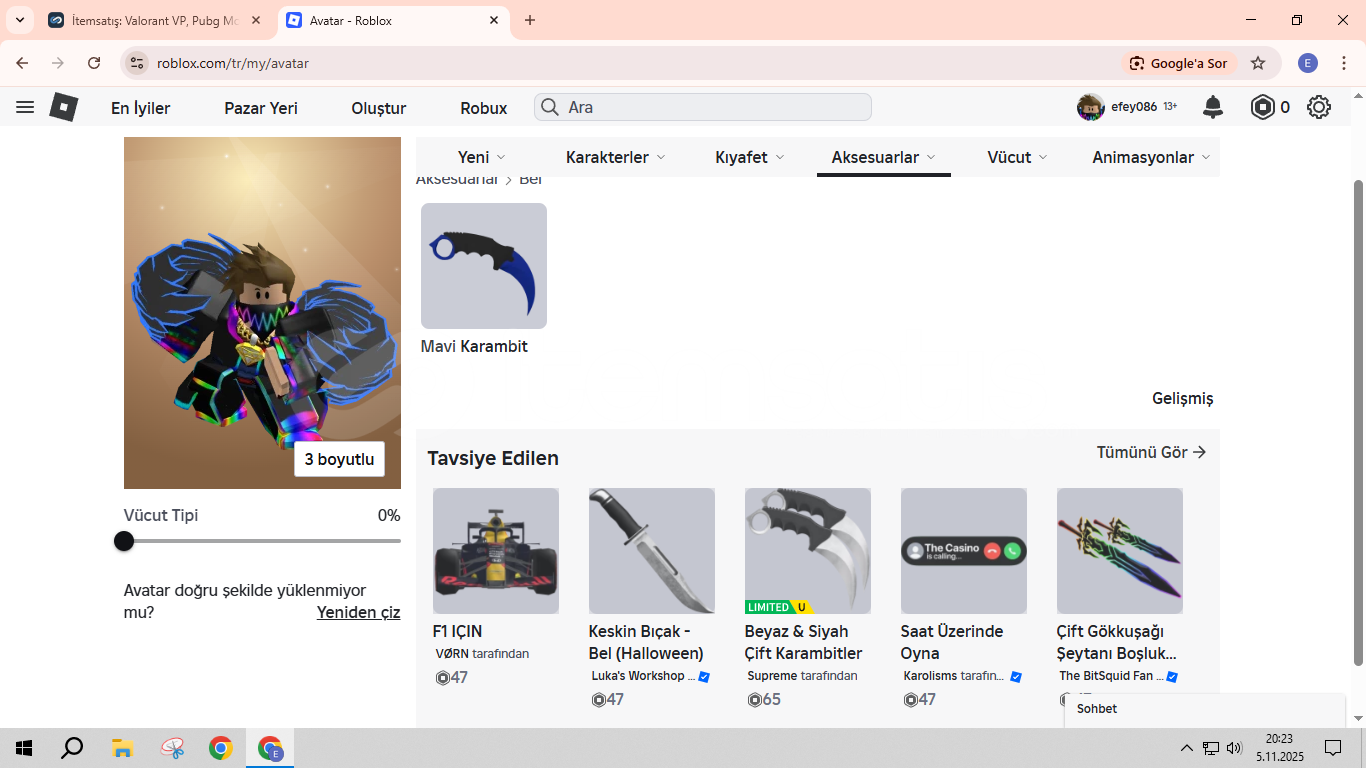1366x768 pixels.
Task: Open the Windows notification center
Action: pyautogui.click(x=1333, y=748)
